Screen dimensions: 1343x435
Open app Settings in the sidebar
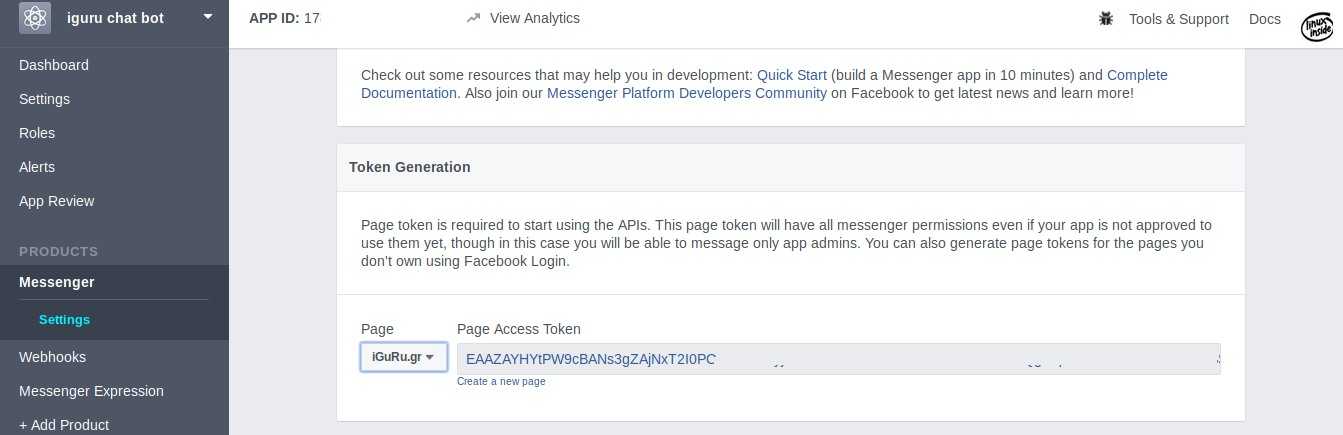[44, 99]
